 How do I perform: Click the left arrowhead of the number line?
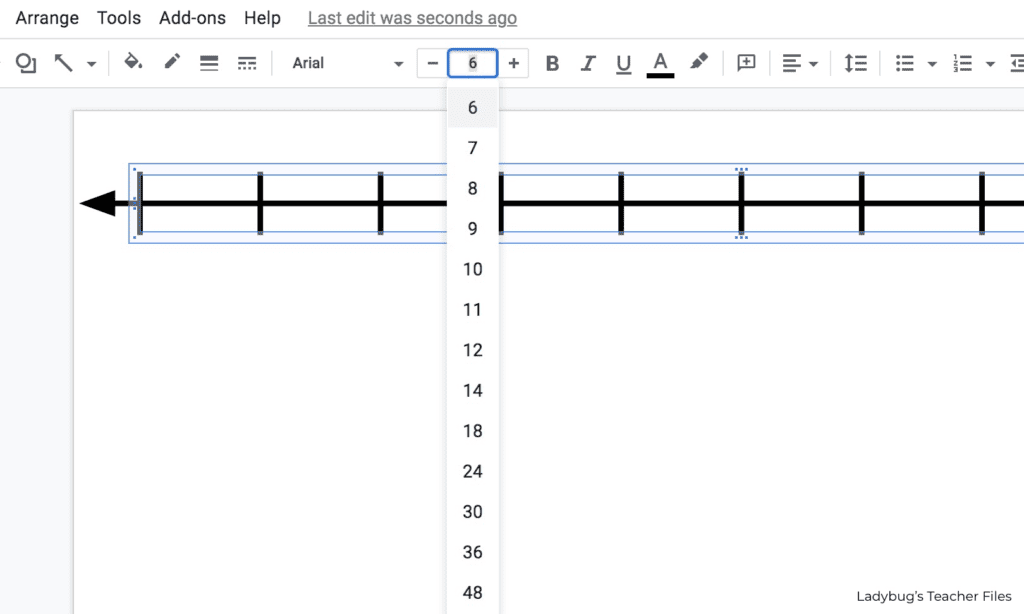[98, 203]
